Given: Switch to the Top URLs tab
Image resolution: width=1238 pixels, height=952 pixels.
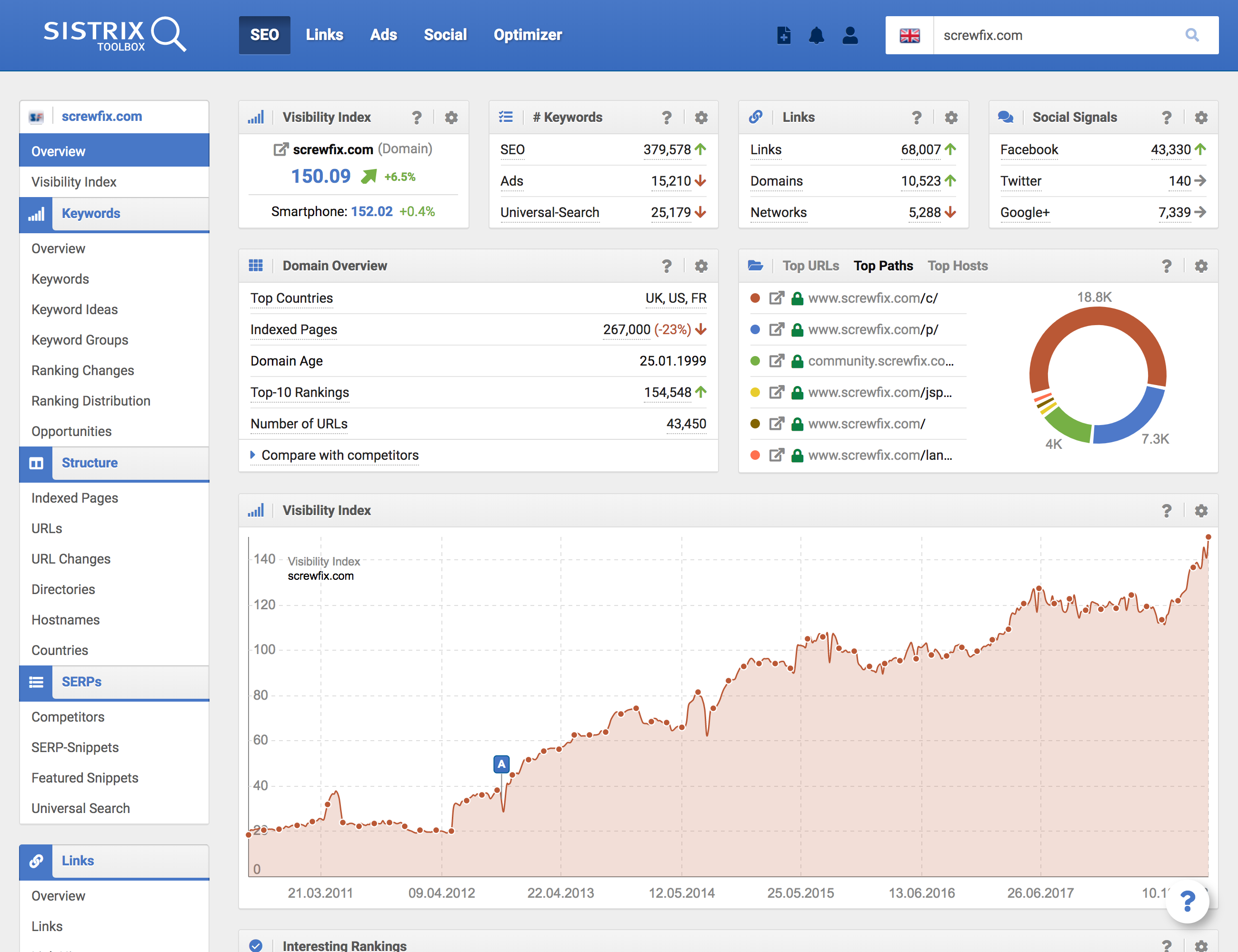Looking at the screenshot, I should point(810,266).
